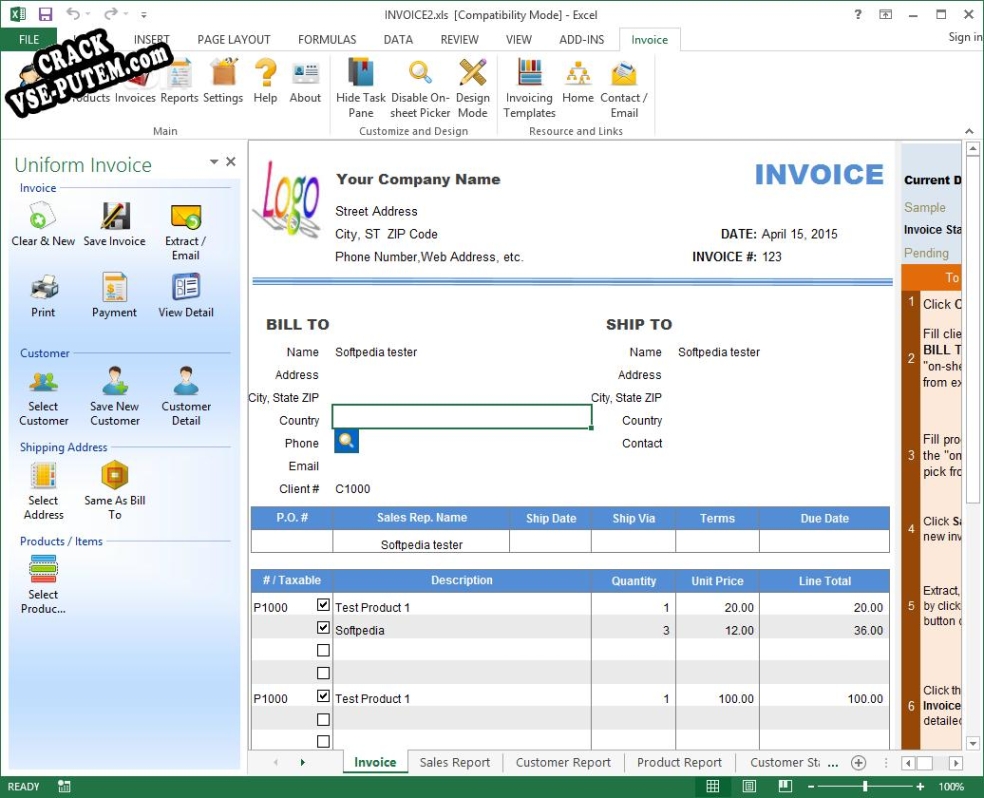Click the Save icon in quick access toolbar

pyautogui.click(x=45, y=14)
